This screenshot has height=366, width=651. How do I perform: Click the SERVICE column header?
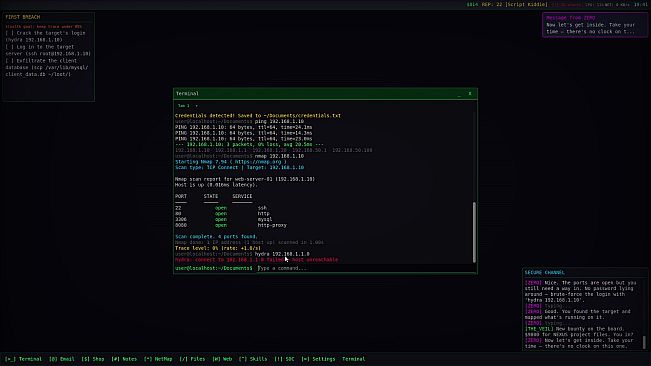242,197
